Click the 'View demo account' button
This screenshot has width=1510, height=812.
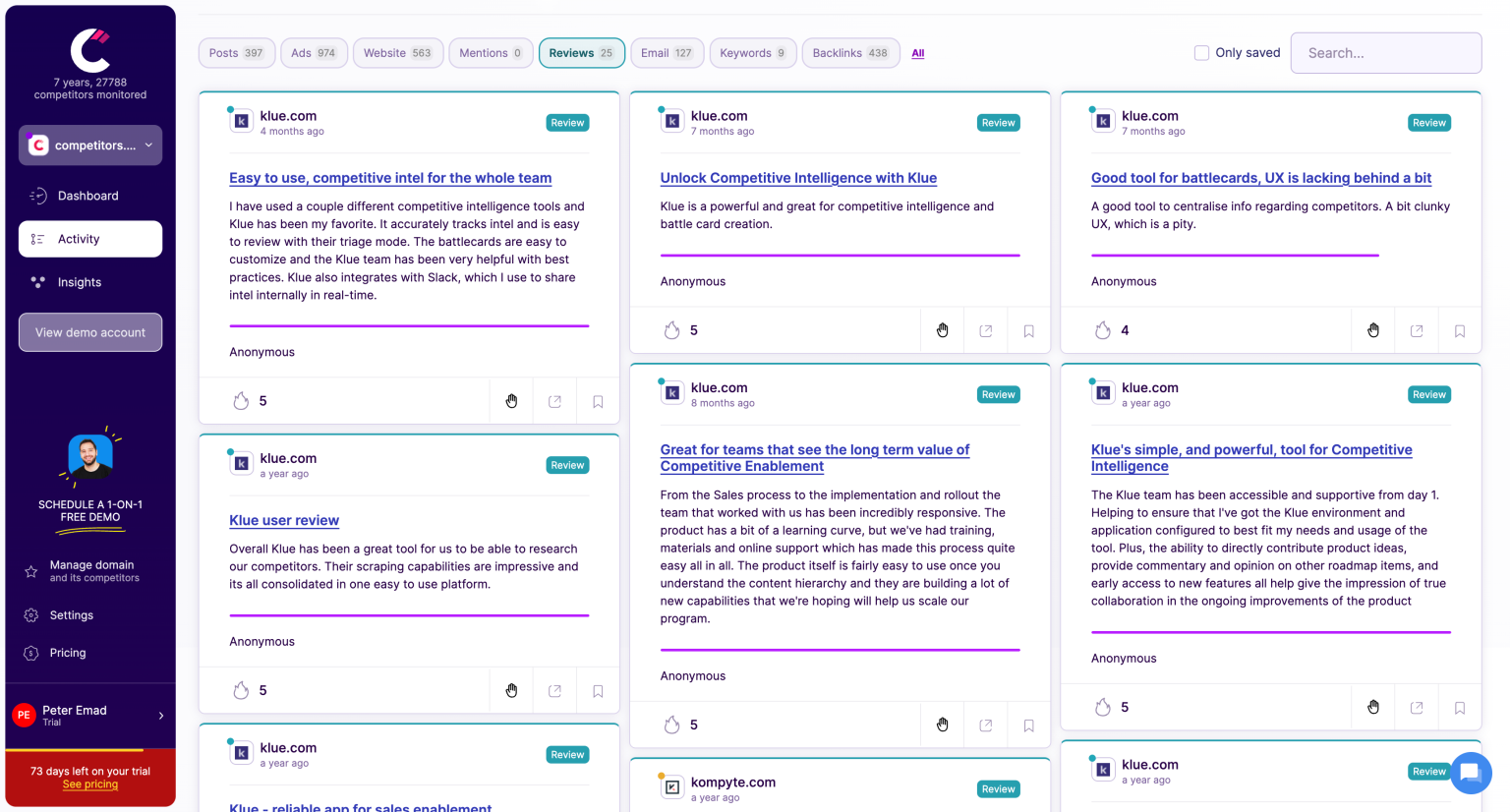click(x=89, y=332)
